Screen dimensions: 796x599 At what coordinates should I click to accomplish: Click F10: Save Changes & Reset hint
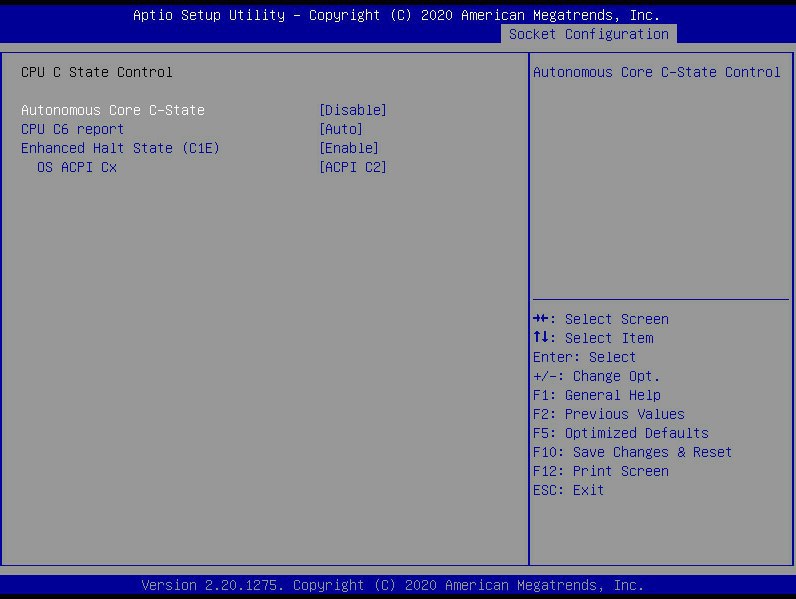tap(633, 452)
